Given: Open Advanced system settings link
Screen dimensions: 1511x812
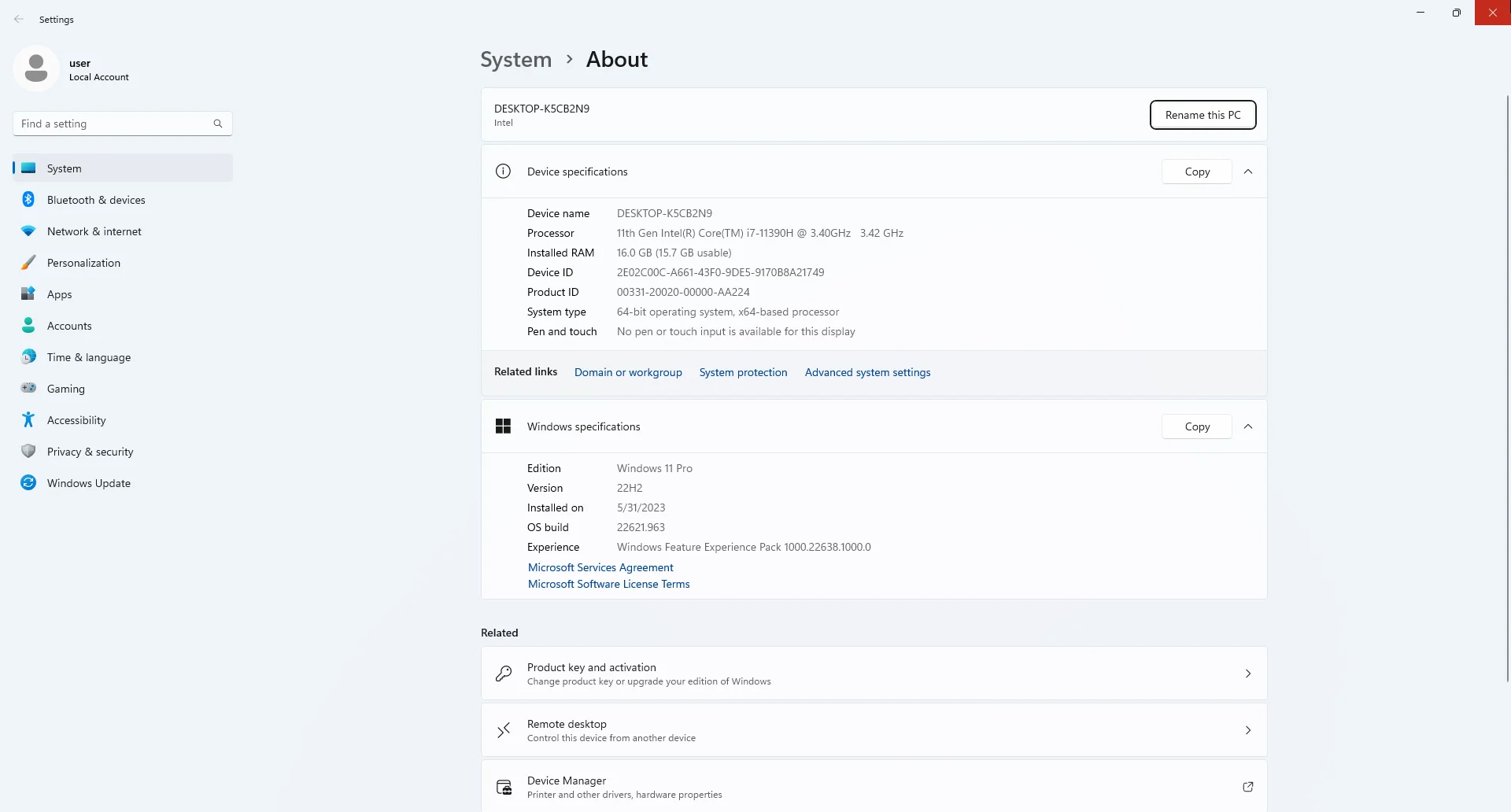Looking at the screenshot, I should (867, 372).
